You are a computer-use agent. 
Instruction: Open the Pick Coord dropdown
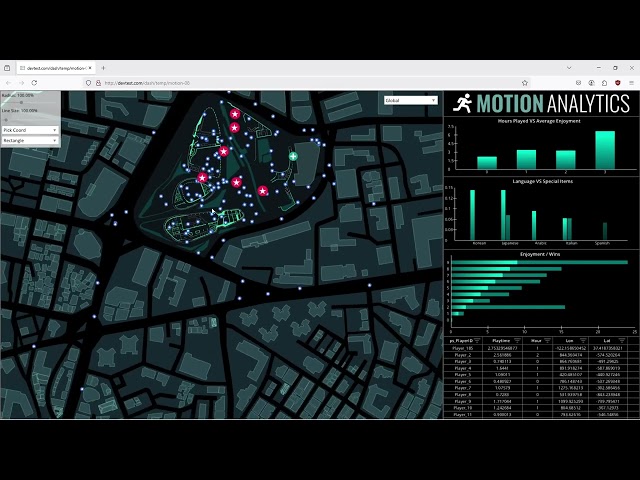point(30,130)
